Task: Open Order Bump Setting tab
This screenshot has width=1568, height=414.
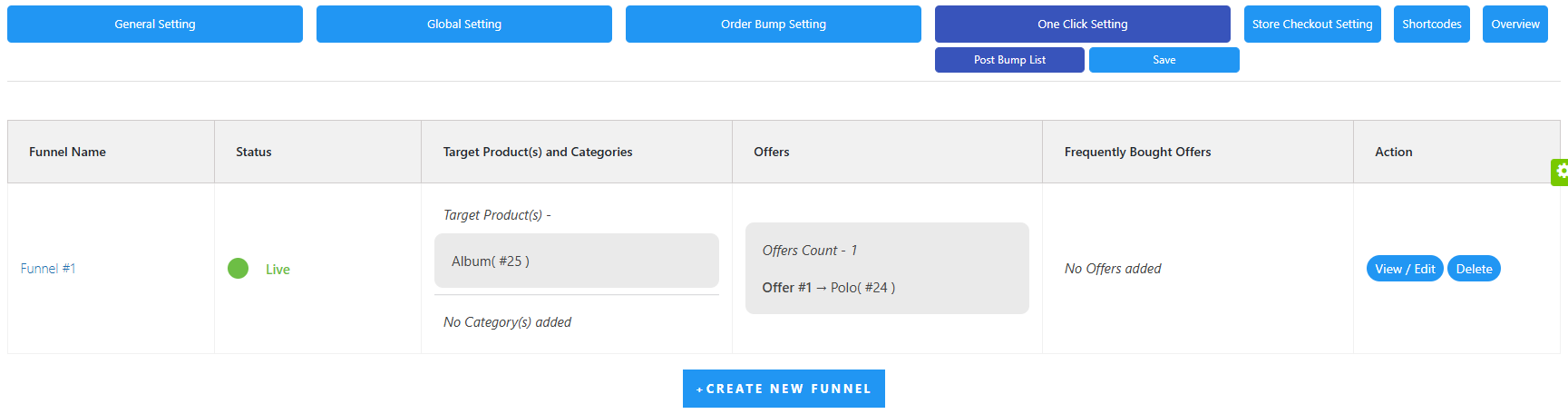Action: 774,25
